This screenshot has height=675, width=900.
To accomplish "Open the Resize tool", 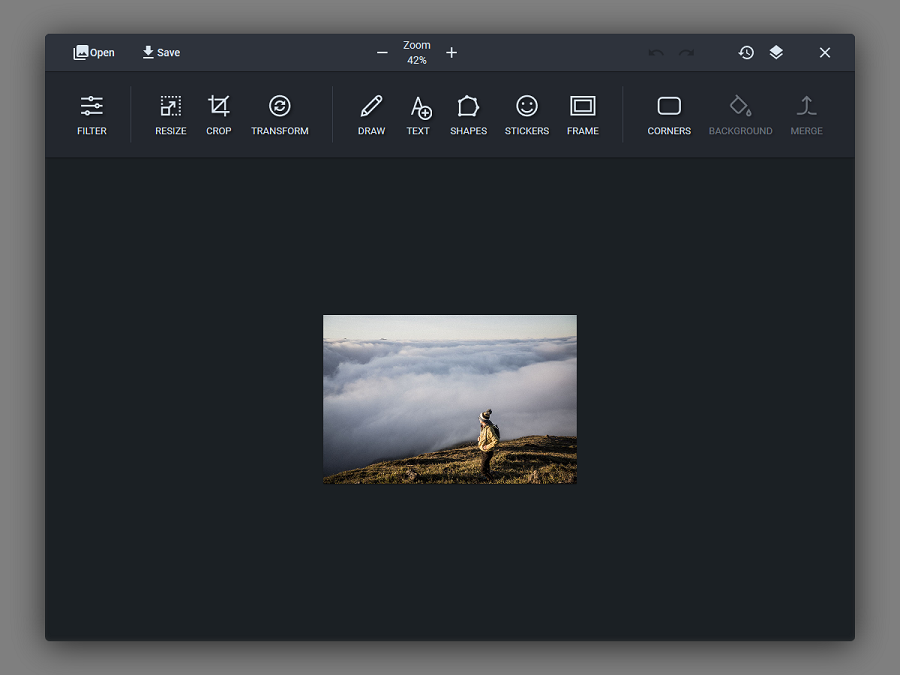I will [169, 113].
